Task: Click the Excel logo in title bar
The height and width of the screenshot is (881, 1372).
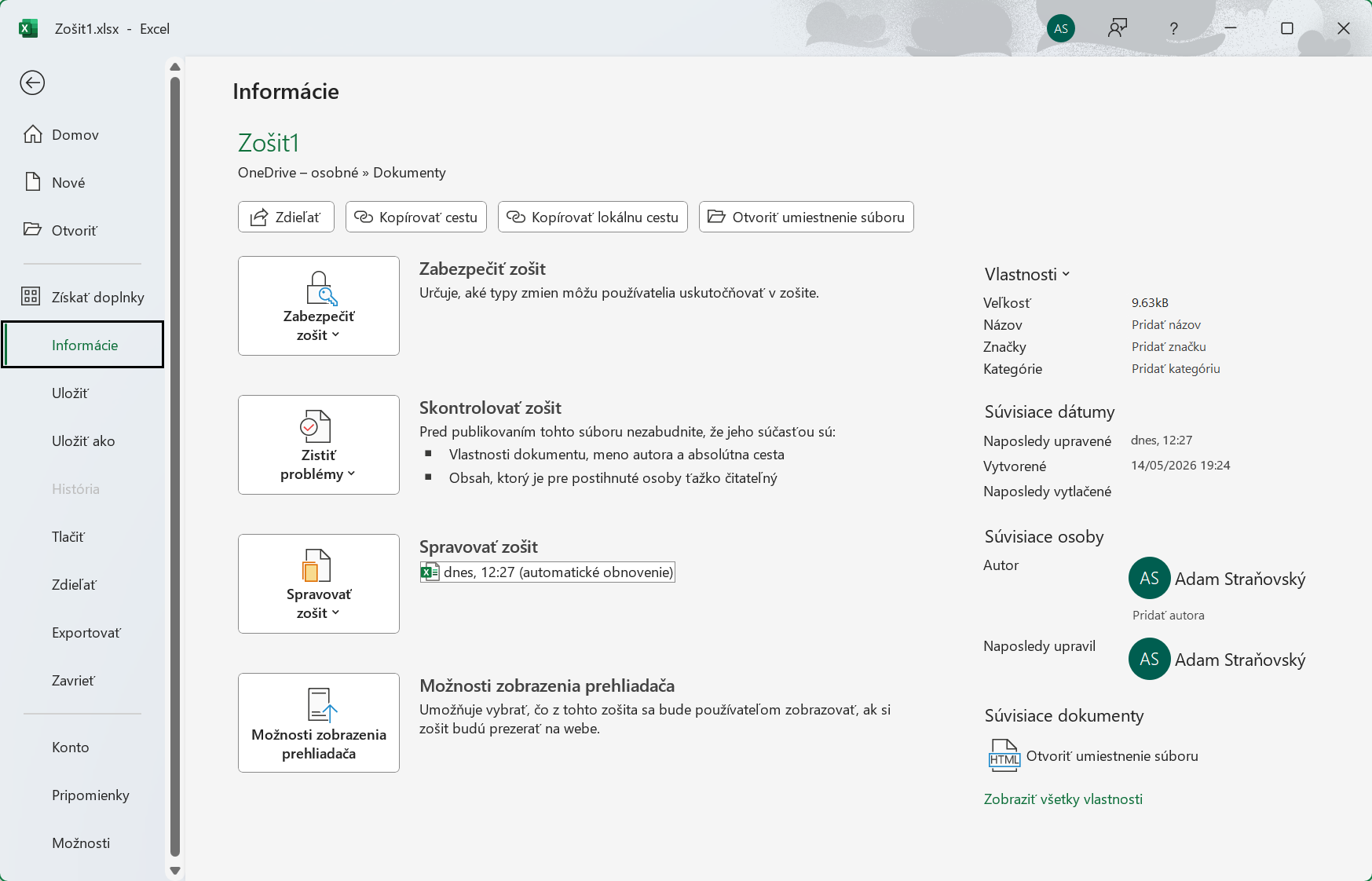Action: click(x=28, y=28)
